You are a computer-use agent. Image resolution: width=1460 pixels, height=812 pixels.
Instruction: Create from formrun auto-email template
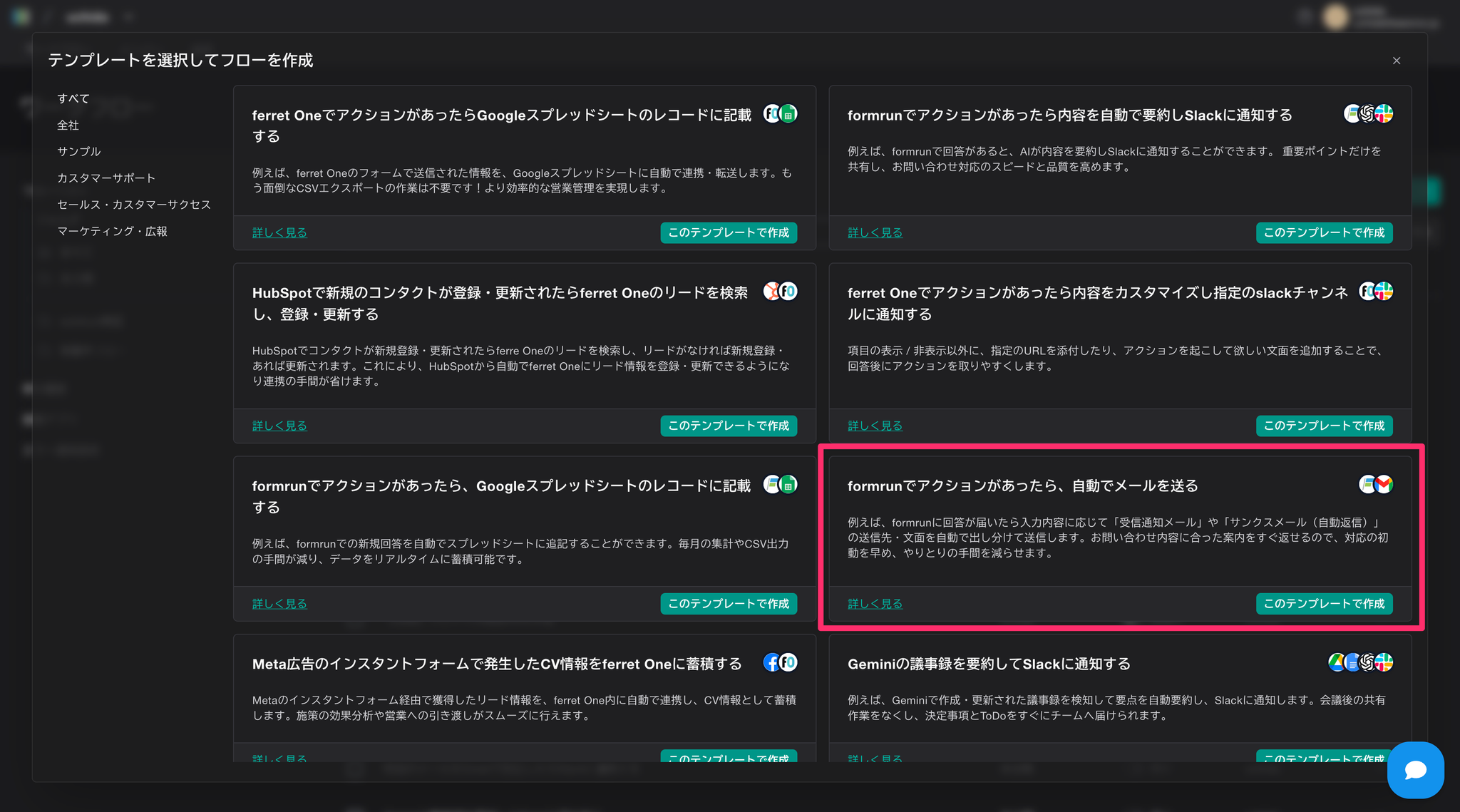point(1324,604)
